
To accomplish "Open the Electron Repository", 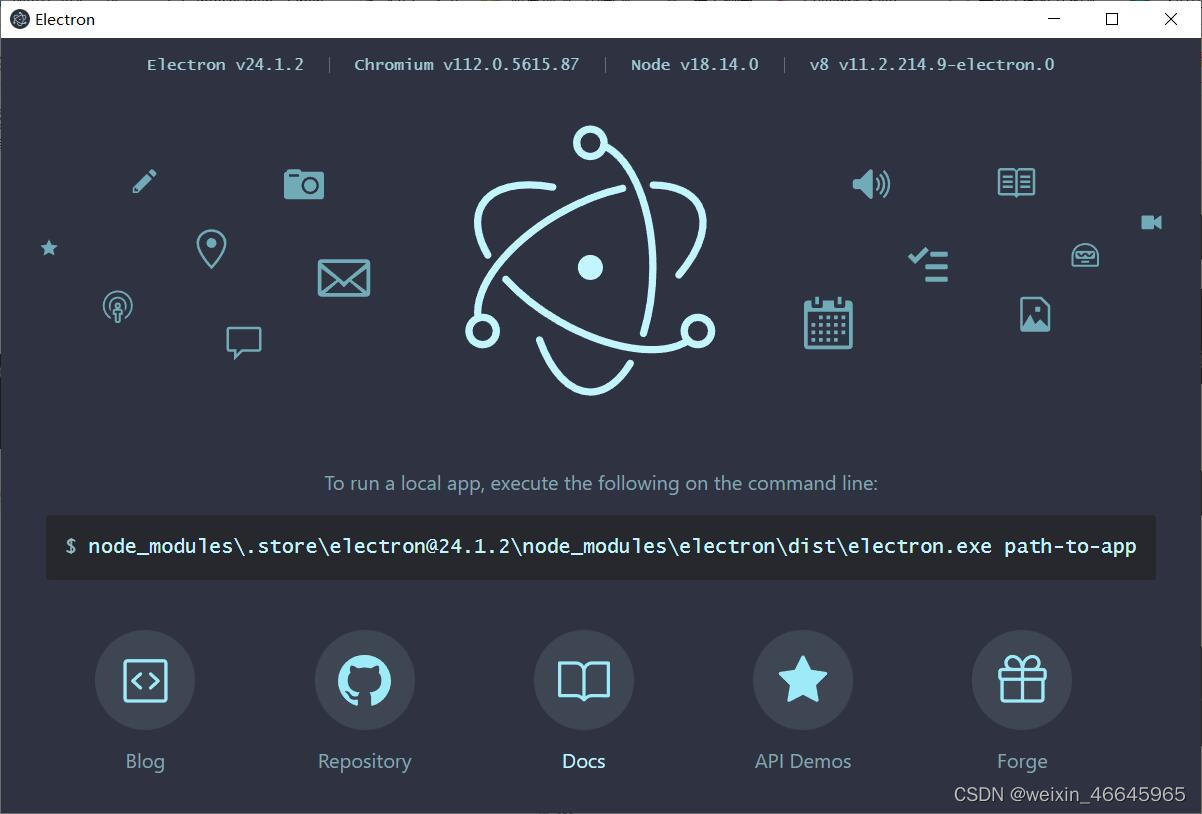I will [x=364, y=680].
